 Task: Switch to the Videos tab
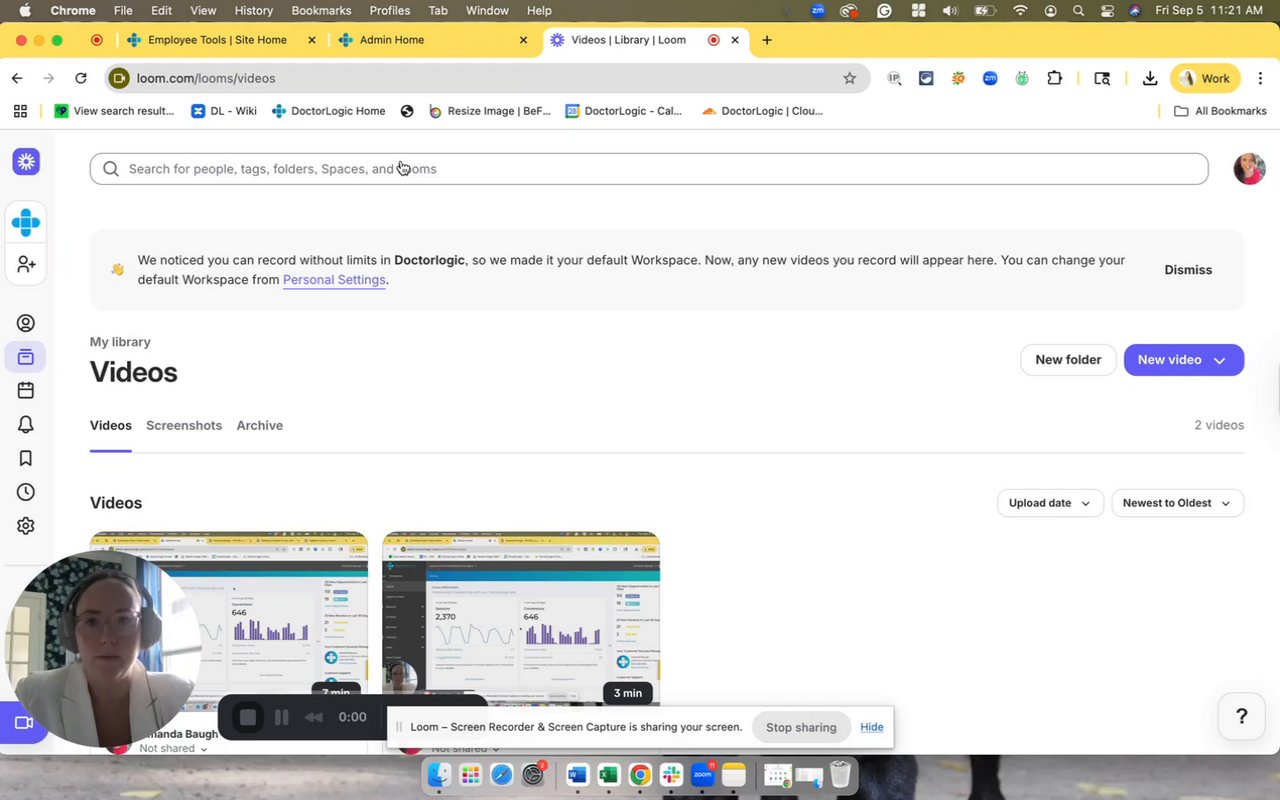[111, 425]
